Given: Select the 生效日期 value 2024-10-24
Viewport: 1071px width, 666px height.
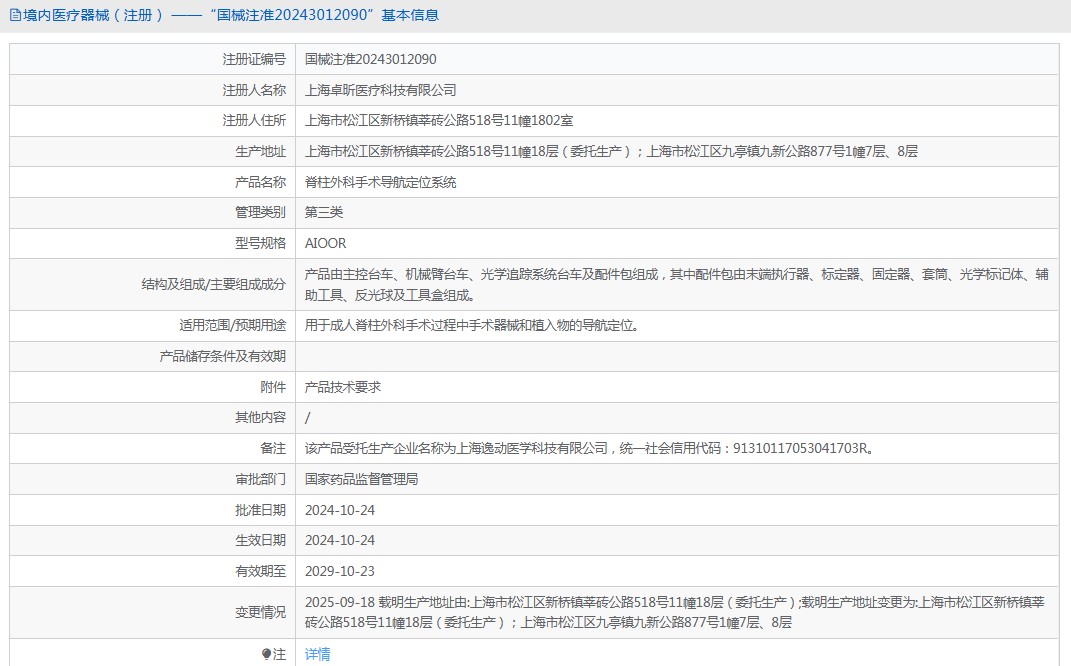Looking at the screenshot, I should [x=340, y=540].
